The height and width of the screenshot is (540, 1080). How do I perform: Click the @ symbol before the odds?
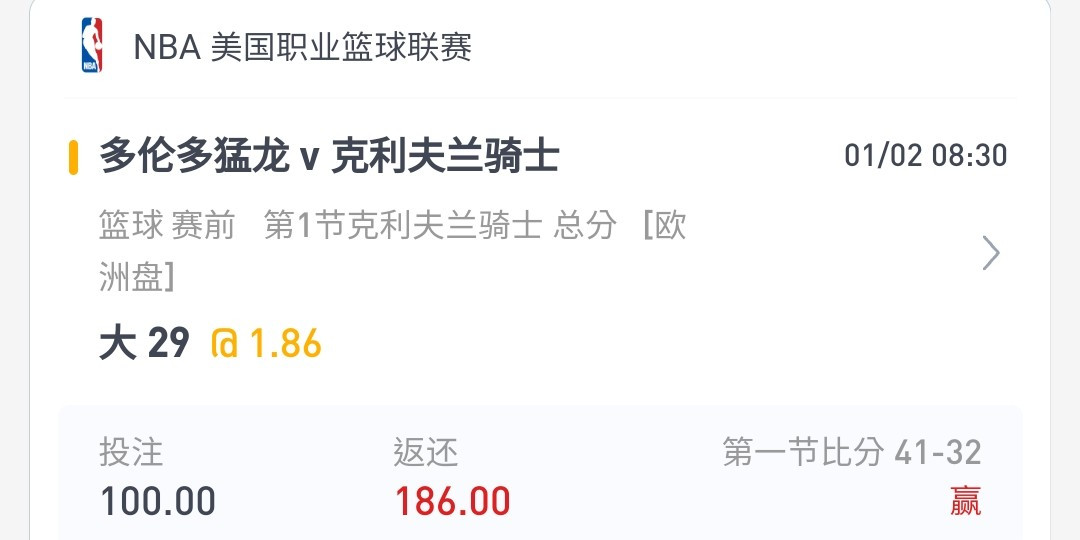pyautogui.click(x=225, y=344)
